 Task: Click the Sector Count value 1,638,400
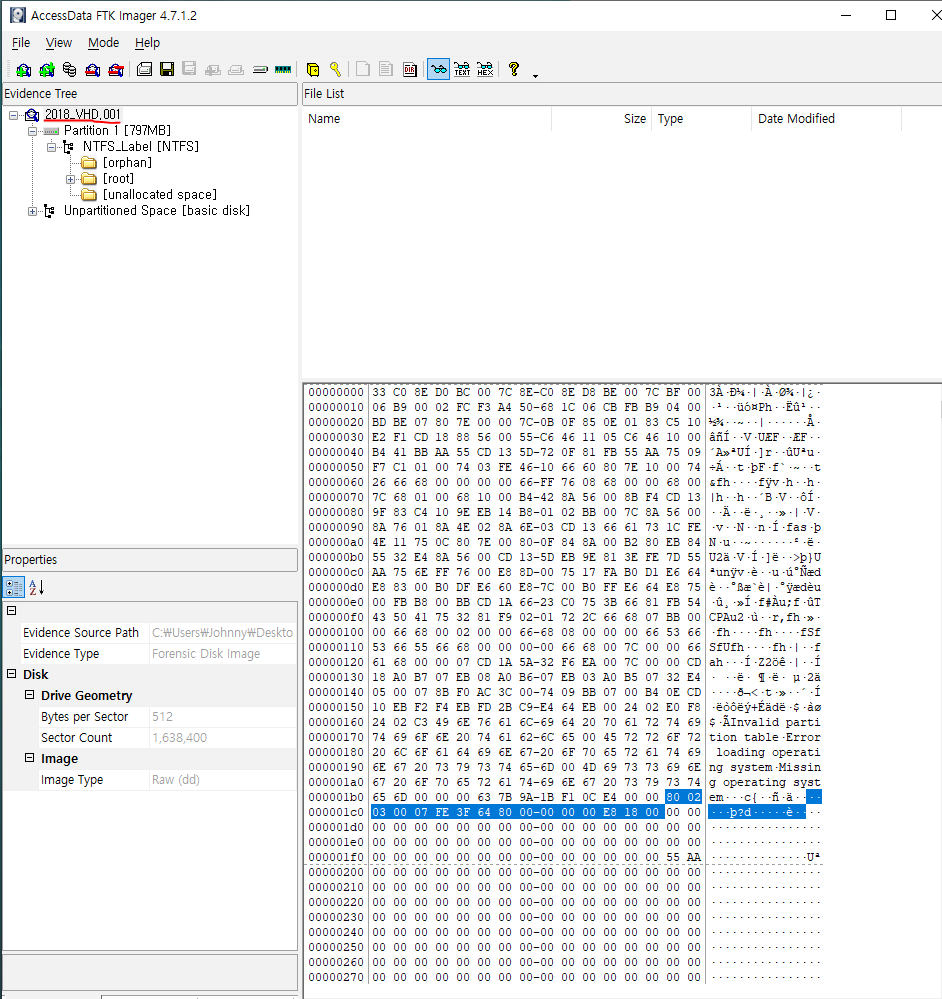pos(180,738)
